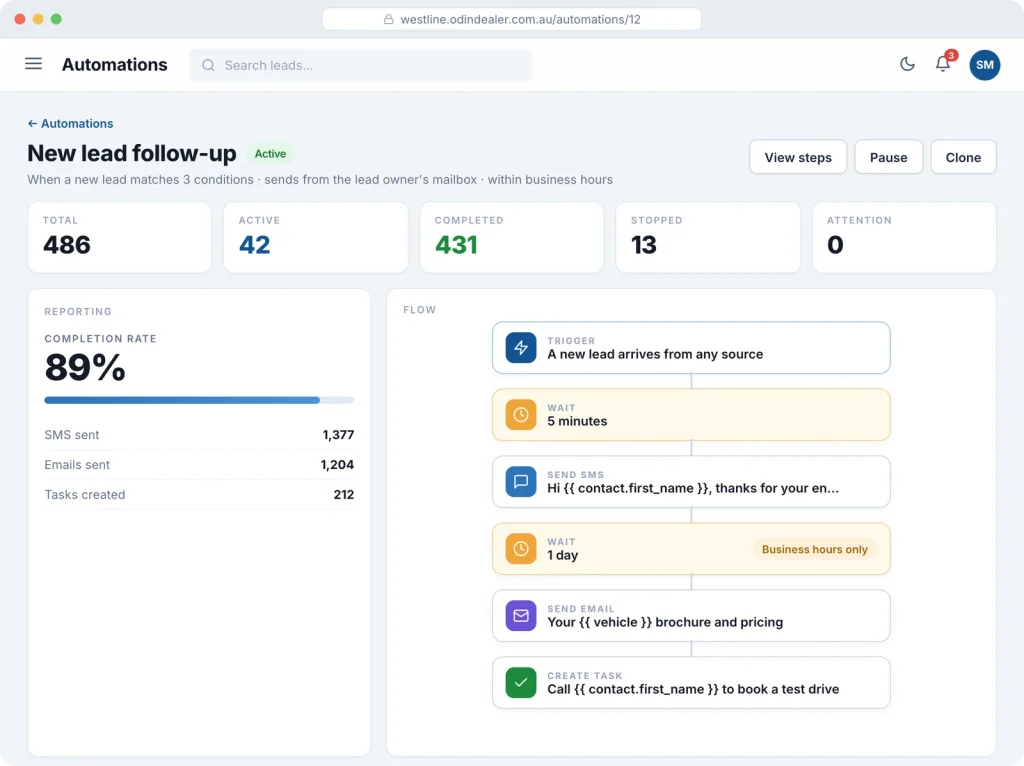The image size is (1024, 766).
Task: Click the View steps button
Action: (x=798, y=157)
